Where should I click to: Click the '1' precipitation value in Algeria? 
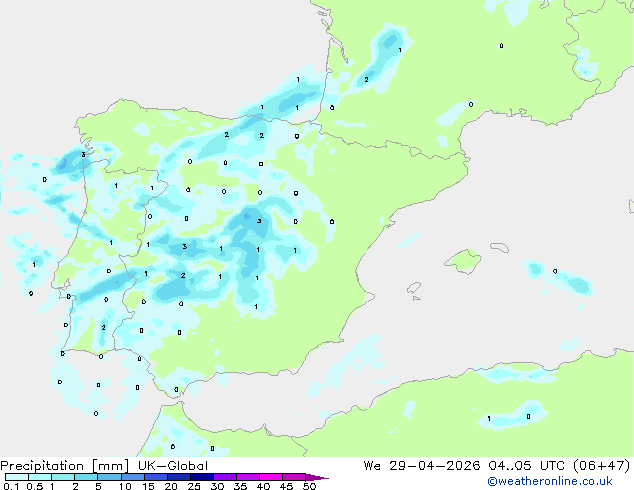(x=489, y=418)
